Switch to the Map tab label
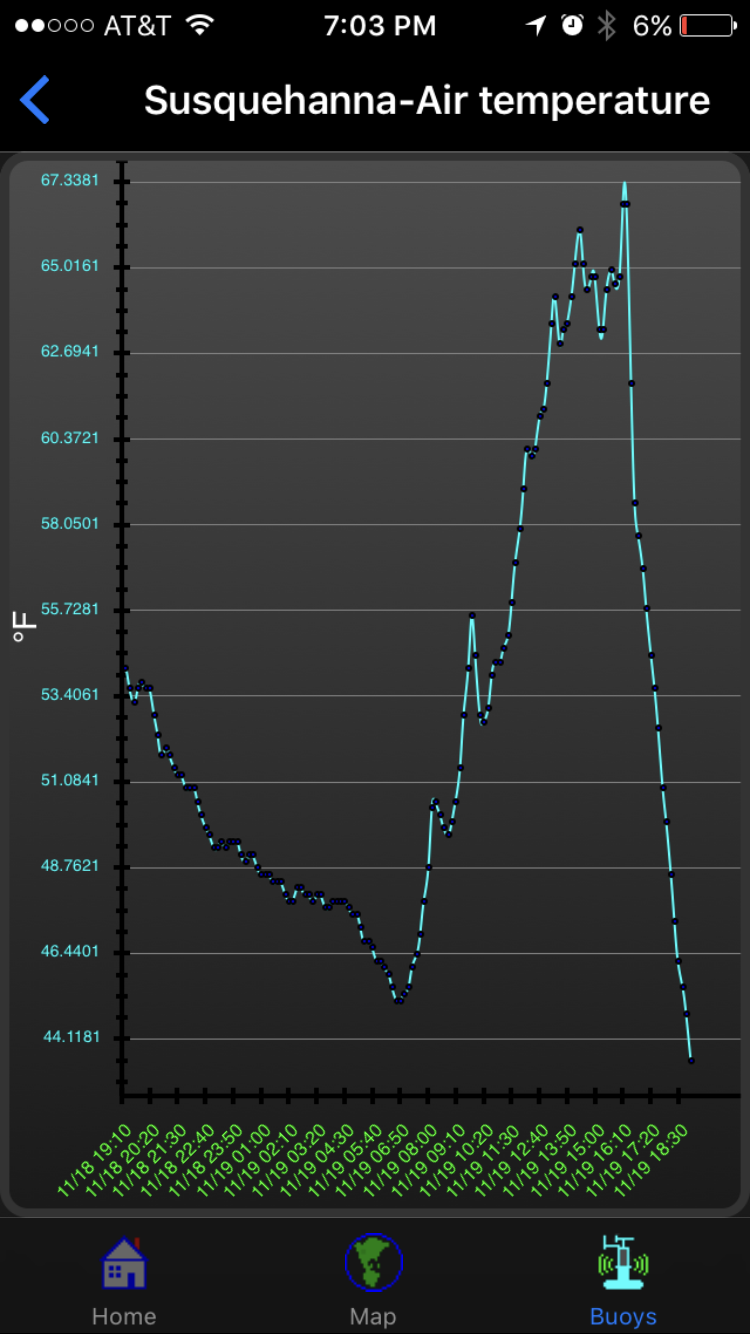The height and width of the screenshot is (1334, 750). pos(373,1316)
